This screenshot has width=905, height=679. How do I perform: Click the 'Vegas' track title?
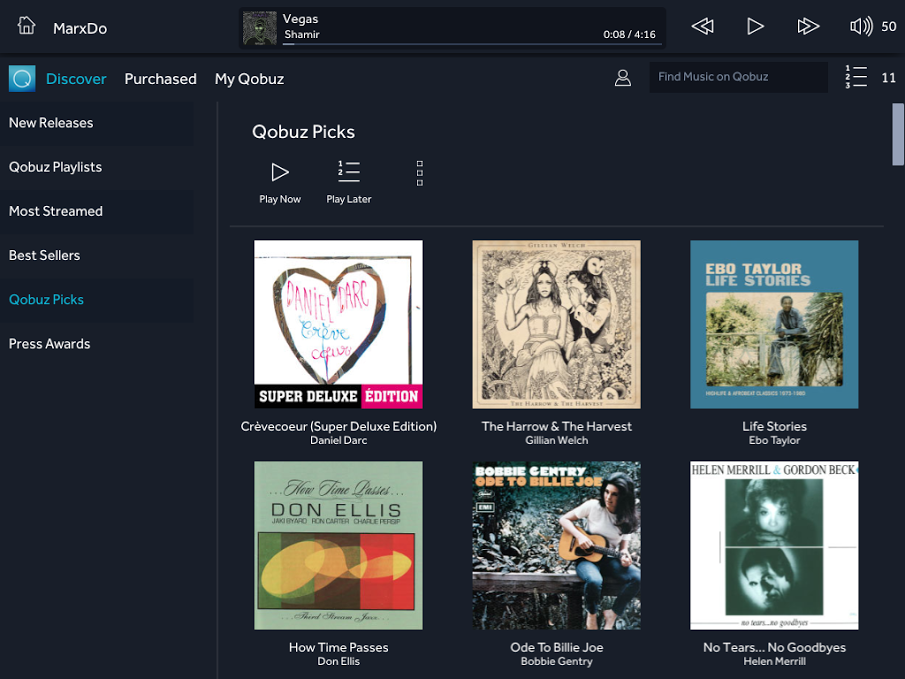300,19
